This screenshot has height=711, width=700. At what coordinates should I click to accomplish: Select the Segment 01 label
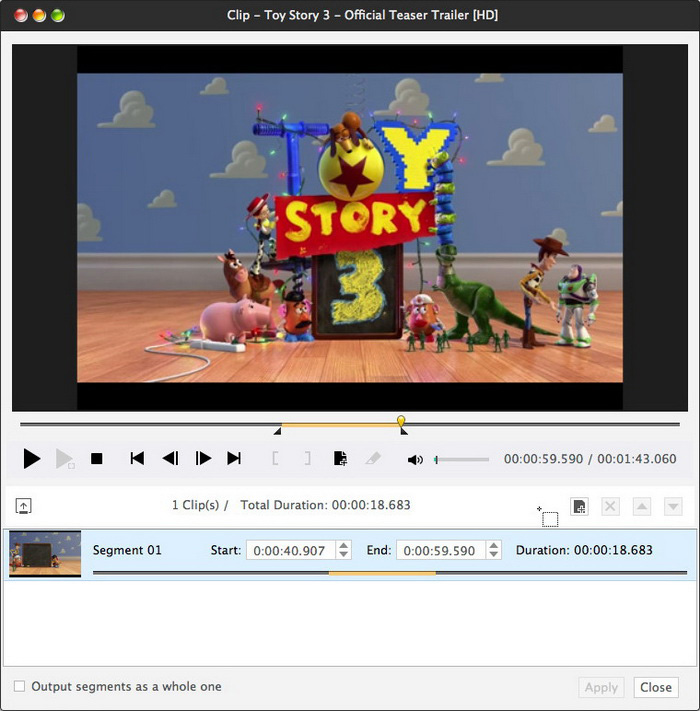pyautogui.click(x=127, y=550)
